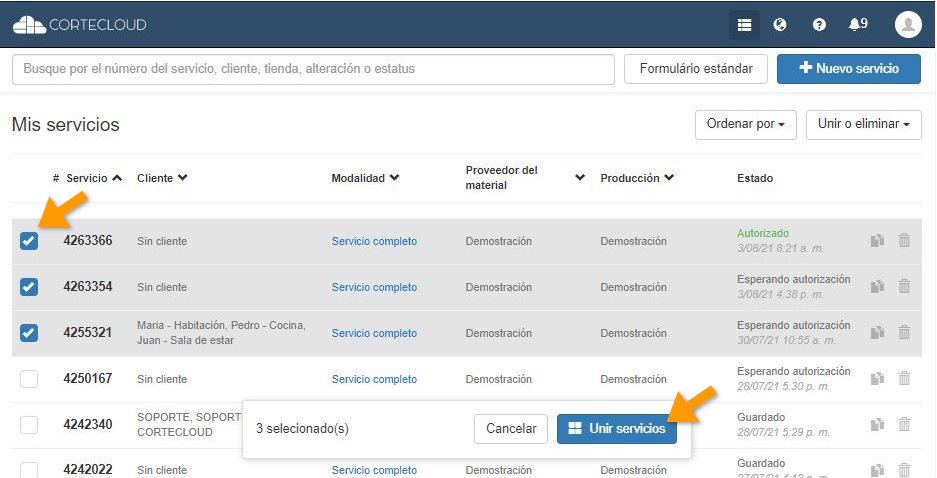
Task: Select the checkbox for service 4250167
Action: coord(29,379)
